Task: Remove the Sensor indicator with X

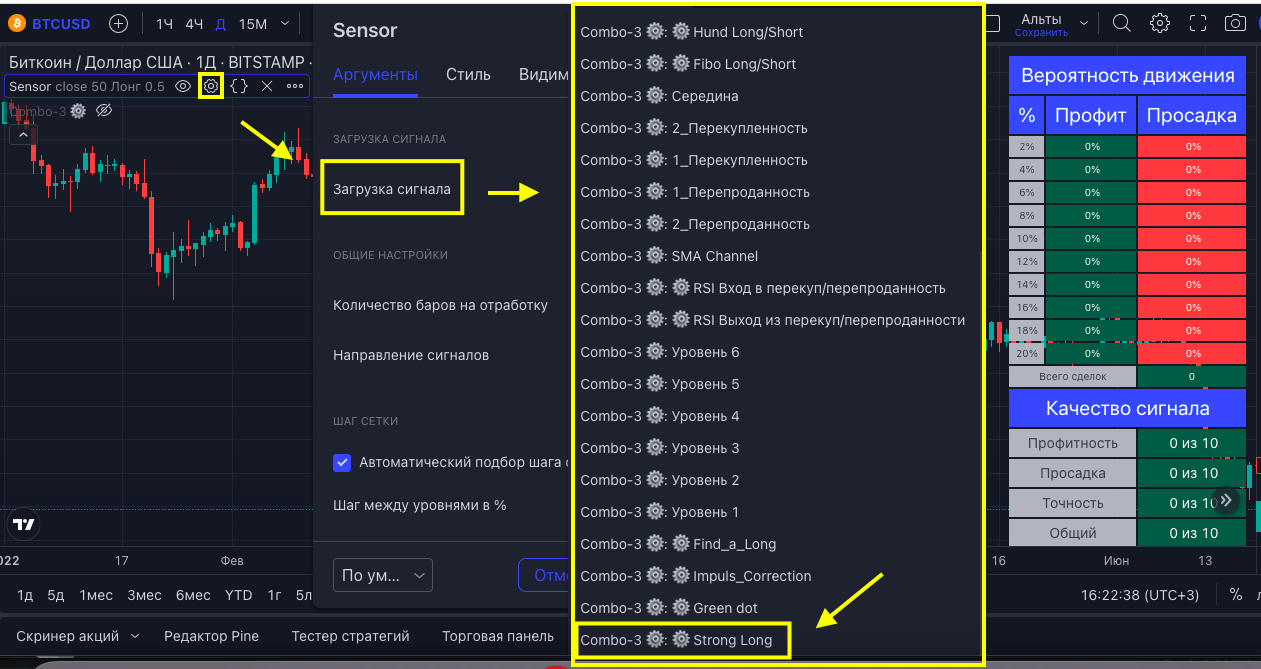Action: 267,86
